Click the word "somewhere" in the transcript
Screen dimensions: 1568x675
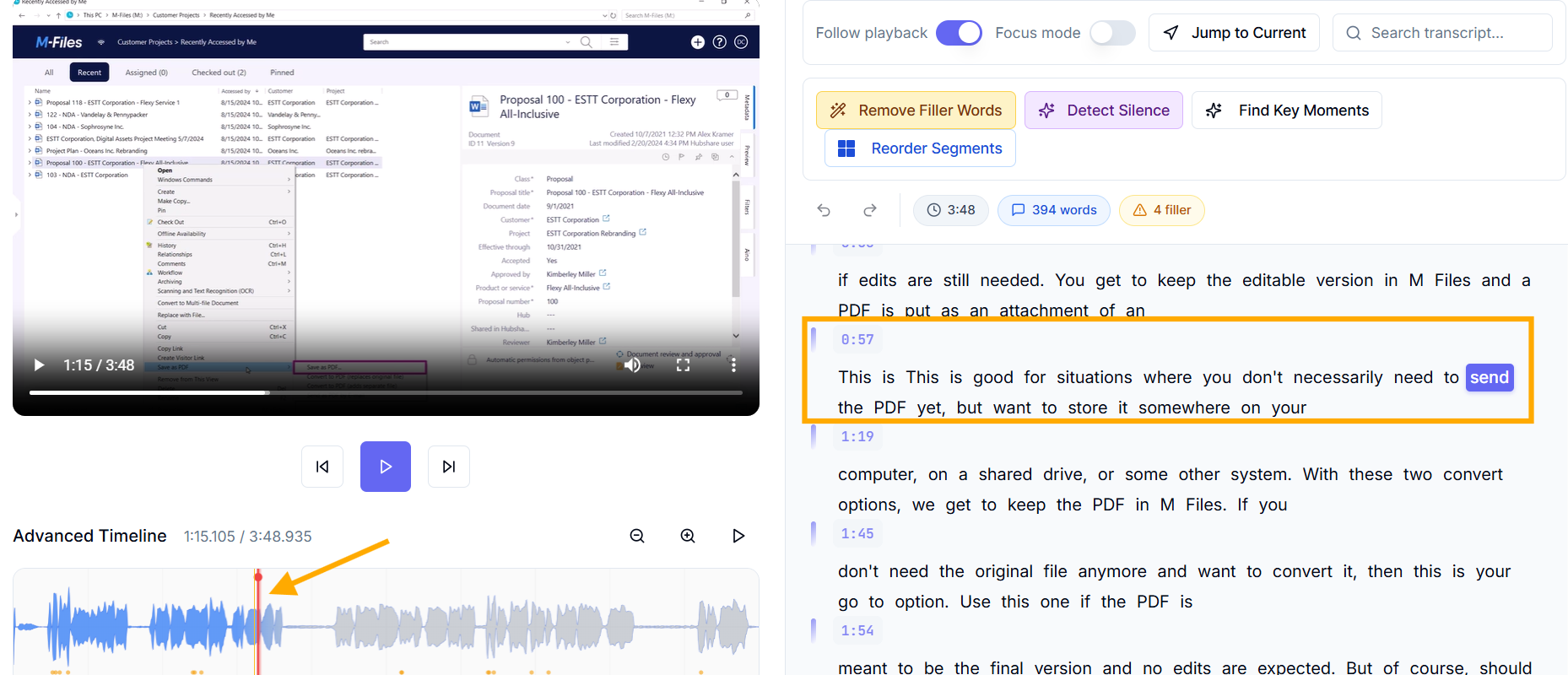pos(1184,408)
